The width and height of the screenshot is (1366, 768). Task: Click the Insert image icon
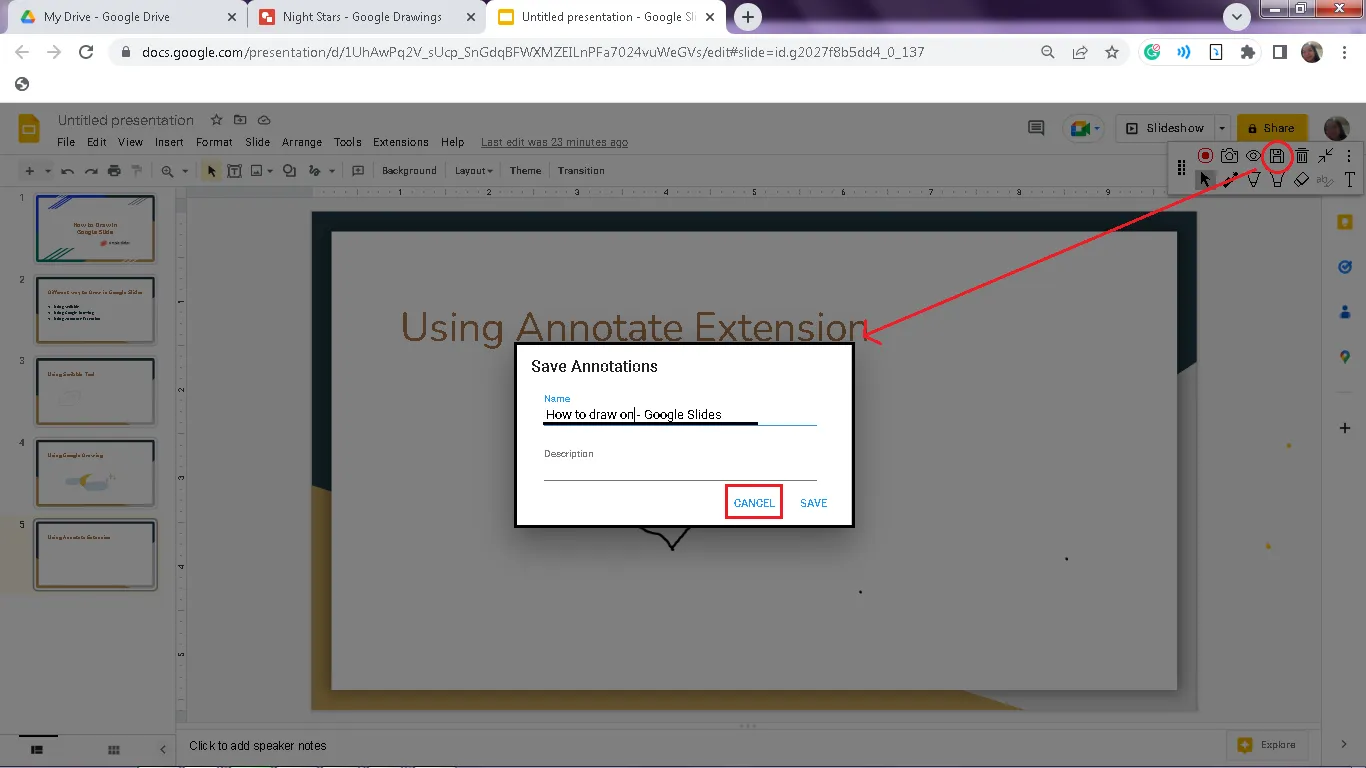(257, 171)
